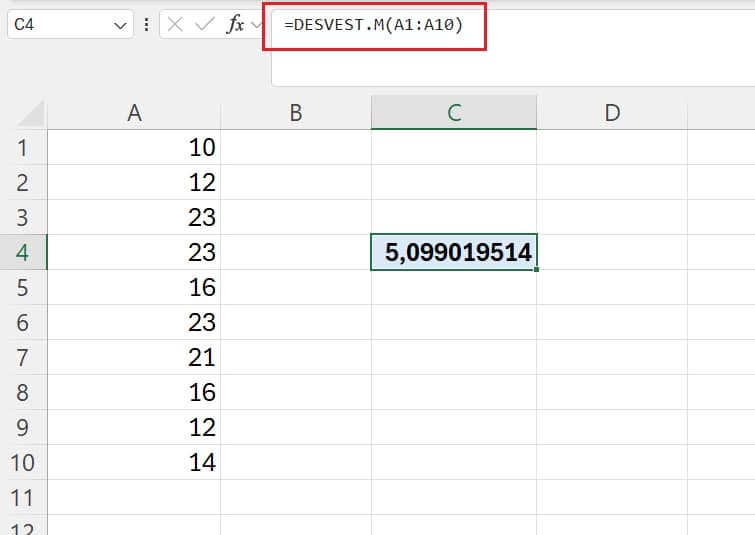Click cell A7 containing 21
755x535 pixels.
click(x=134, y=357)
